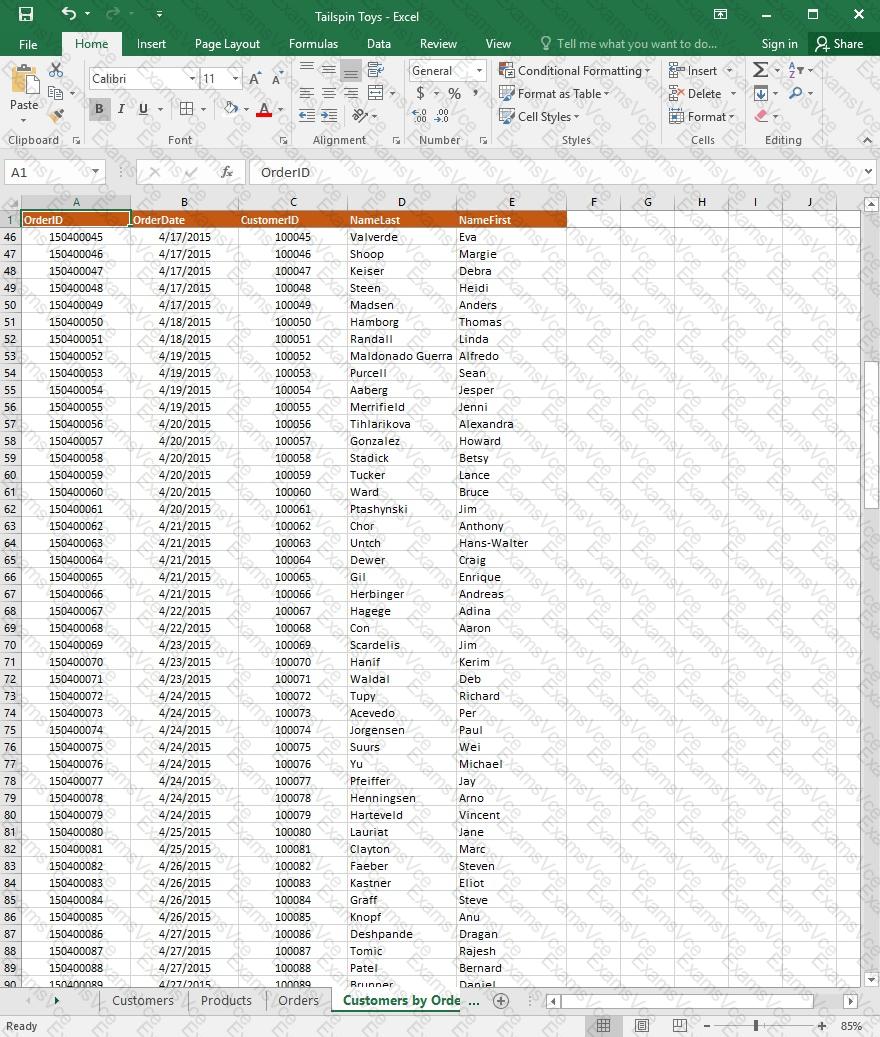Switch to the Insert ribbon tab
The width and height of the screenshot is (880, 1037).
(x=151, y=44)
